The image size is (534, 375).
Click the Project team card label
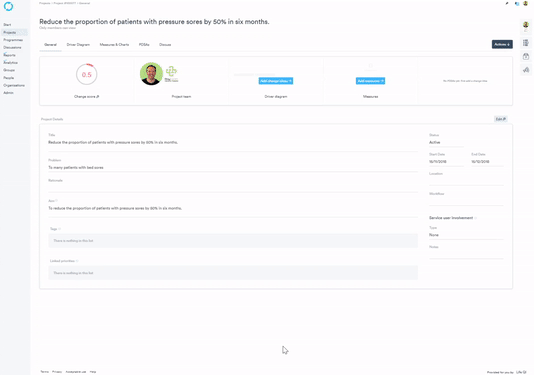click(x=181, y=97)
